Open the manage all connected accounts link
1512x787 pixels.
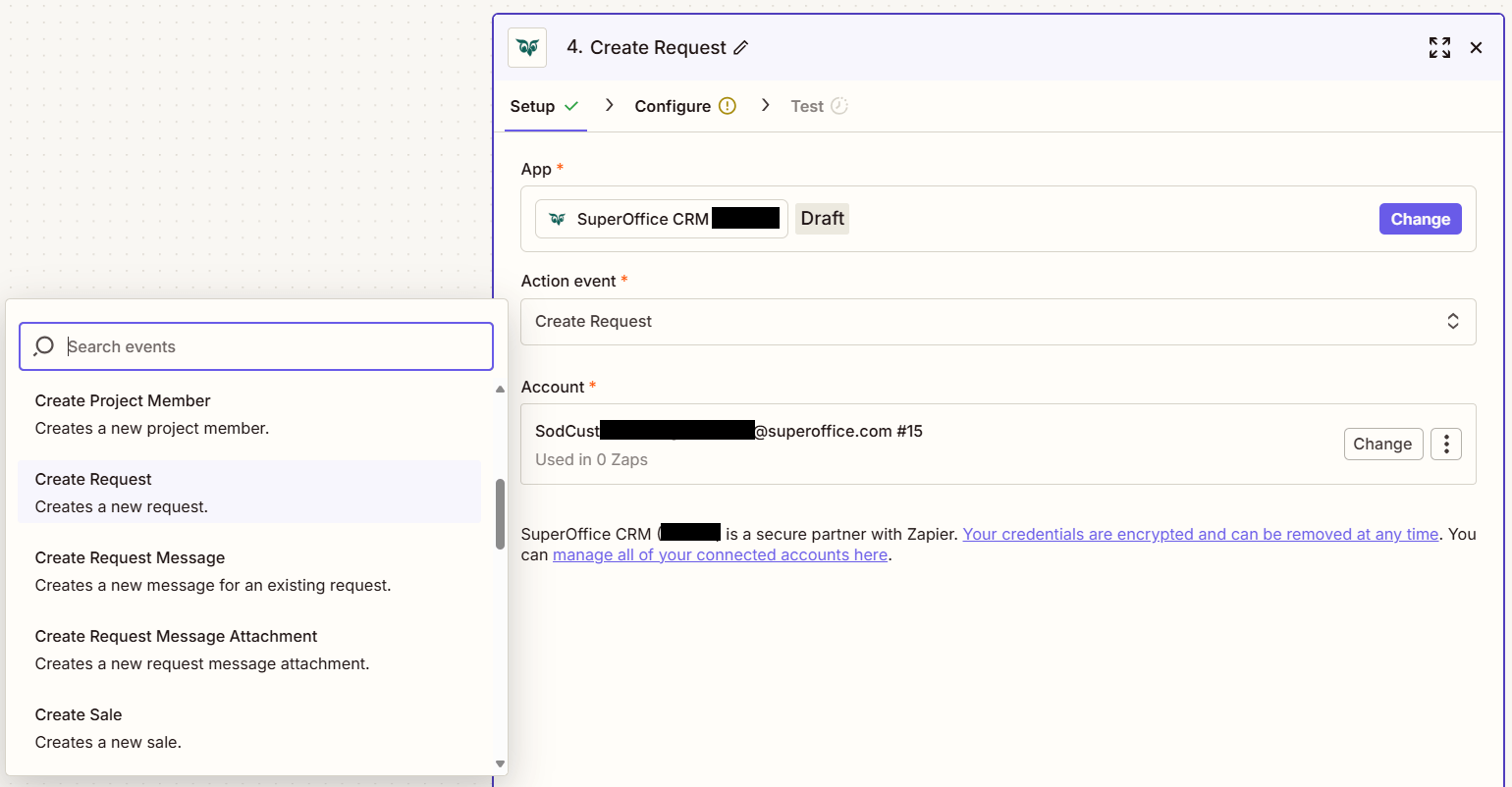pos(720,554)
